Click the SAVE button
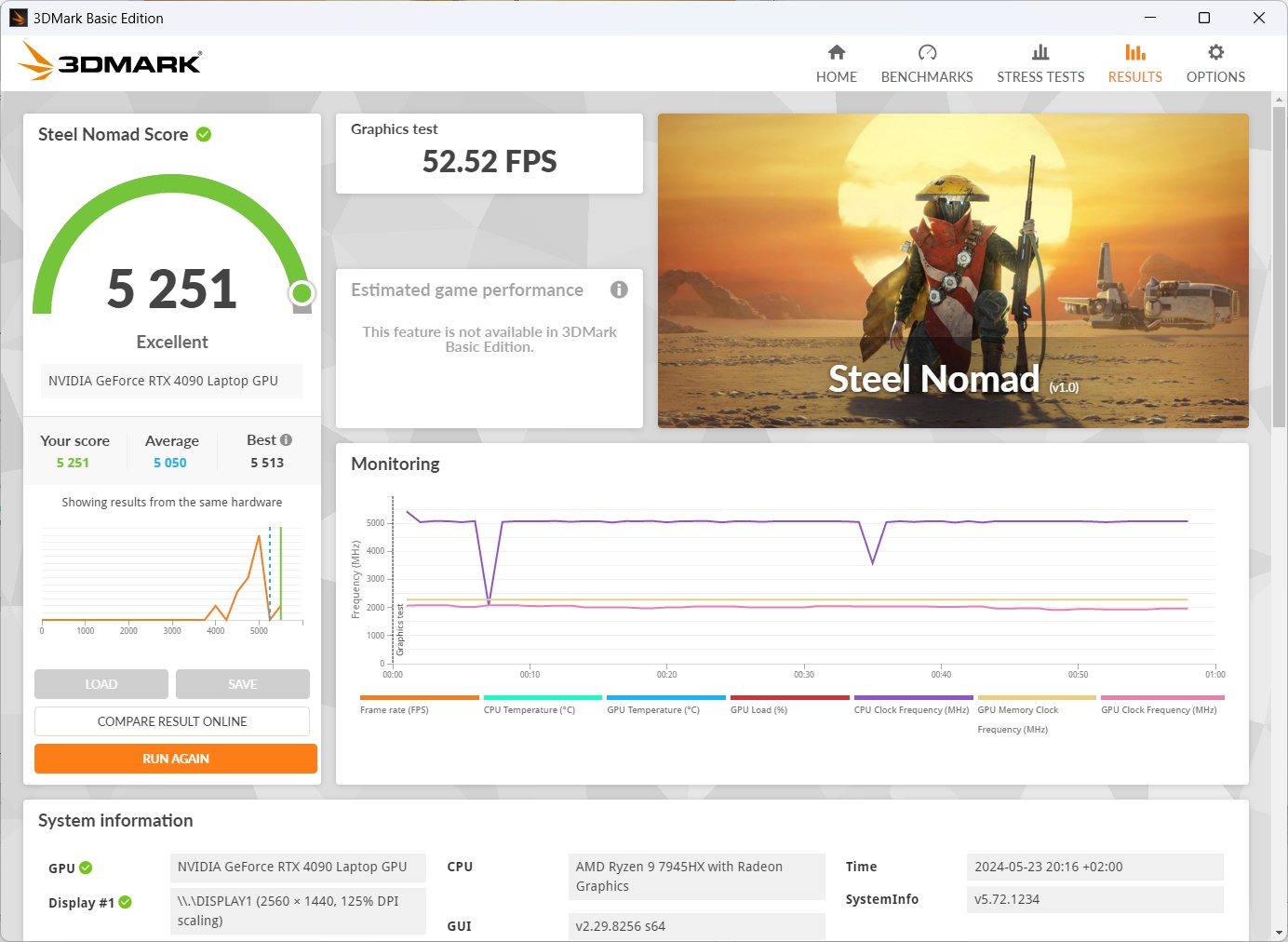Viewport: 1288px width, 942px height. [242, 683]
